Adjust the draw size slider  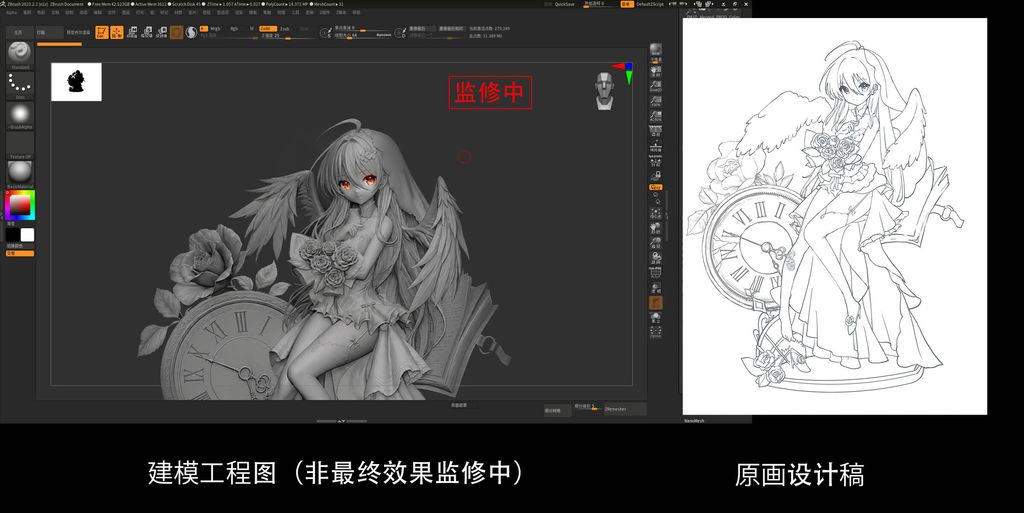pyautogui.click(x=353, y=36)
